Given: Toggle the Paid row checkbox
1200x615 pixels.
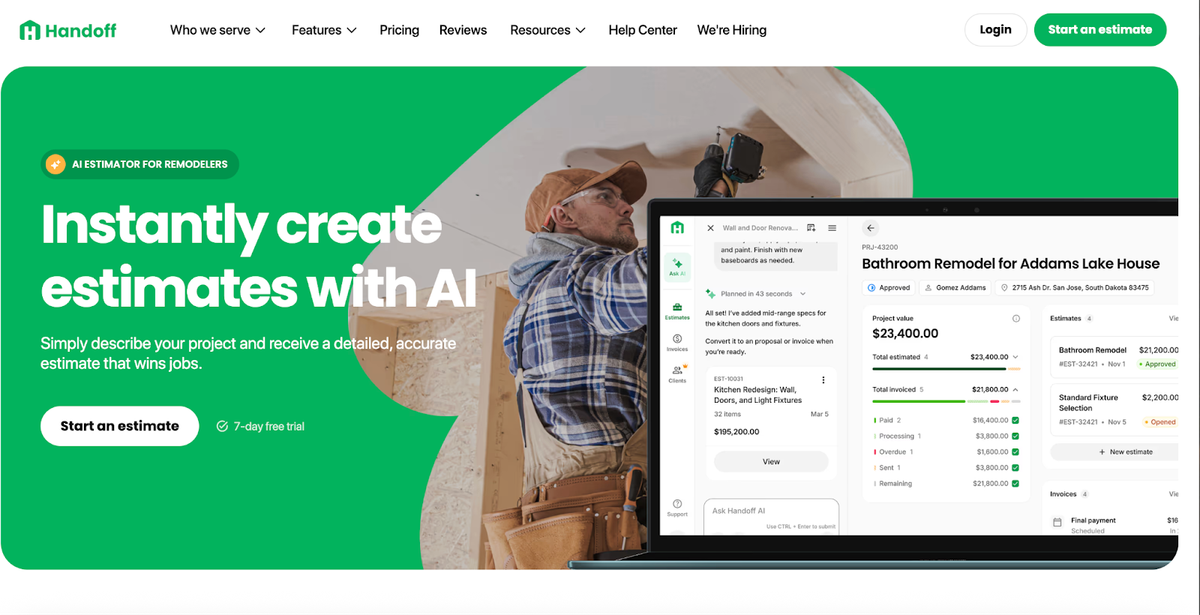Looking at the screenshot, I should (1015, 421).
